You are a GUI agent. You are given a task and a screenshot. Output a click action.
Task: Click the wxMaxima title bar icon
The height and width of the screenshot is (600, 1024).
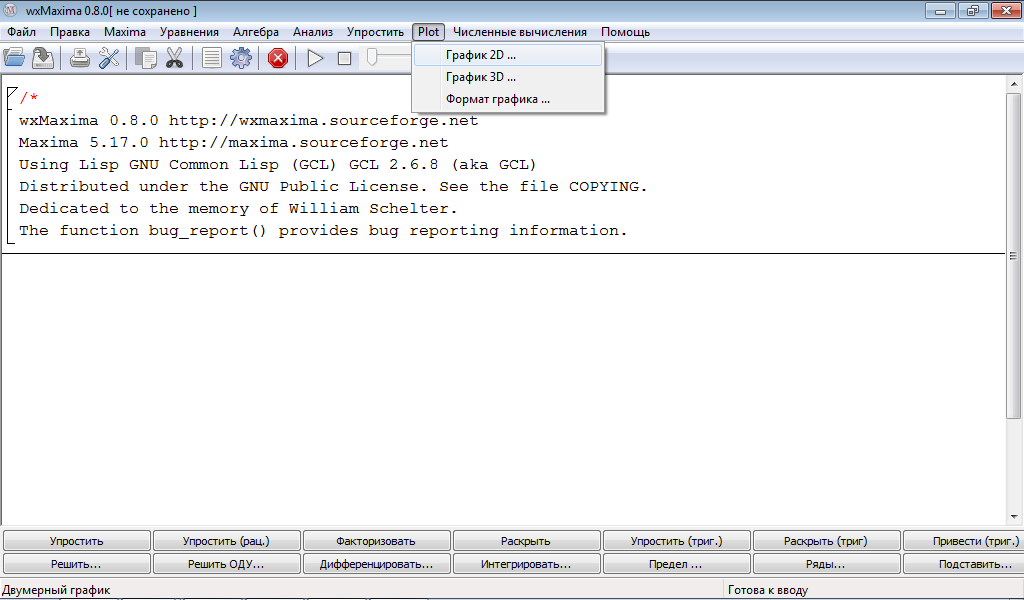pos(10,10)
